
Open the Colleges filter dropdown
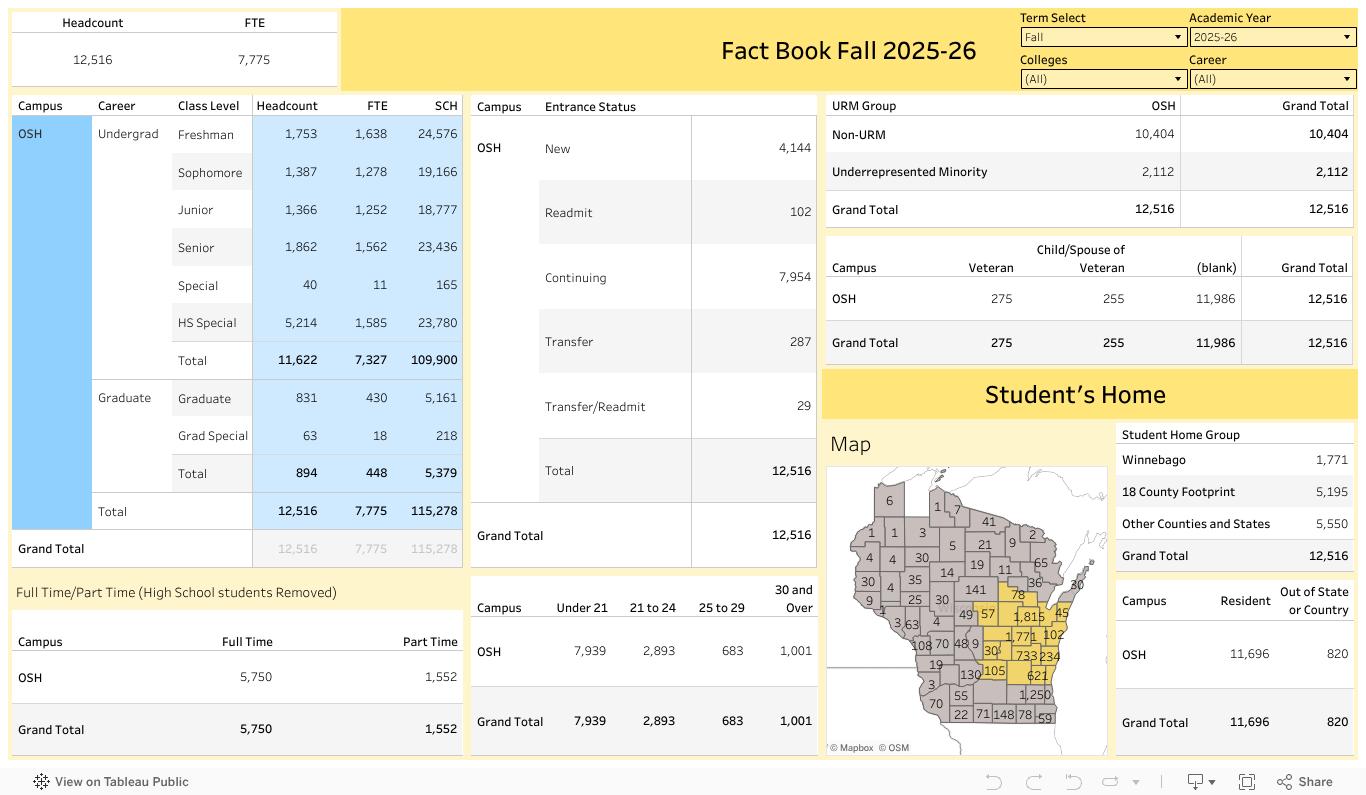(x=1103, y=79)
